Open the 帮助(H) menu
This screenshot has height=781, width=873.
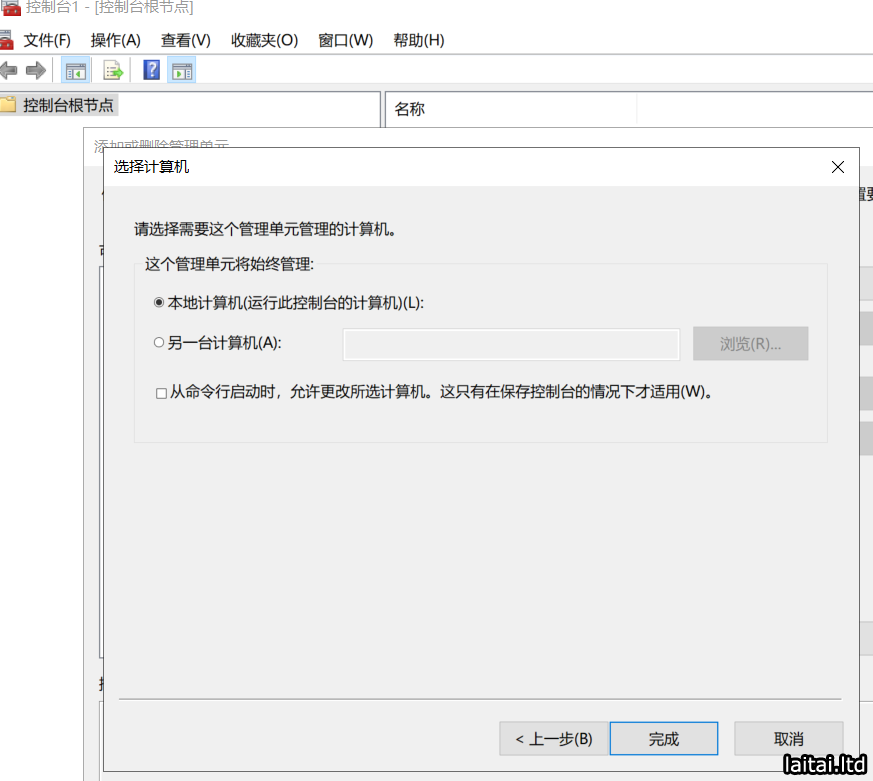click(418, 40)
